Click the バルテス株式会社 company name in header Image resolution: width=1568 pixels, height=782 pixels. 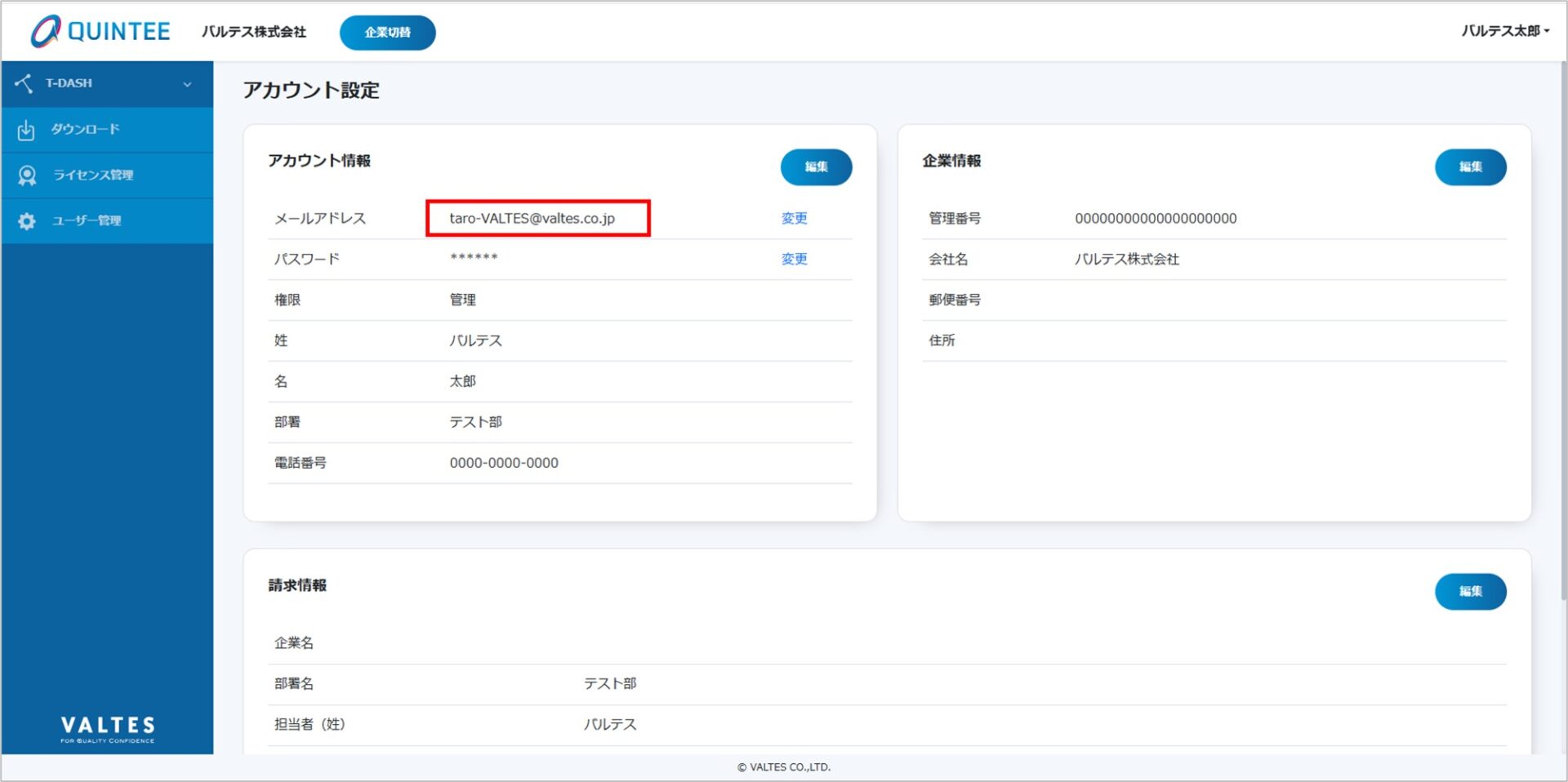tap(254, 32)
